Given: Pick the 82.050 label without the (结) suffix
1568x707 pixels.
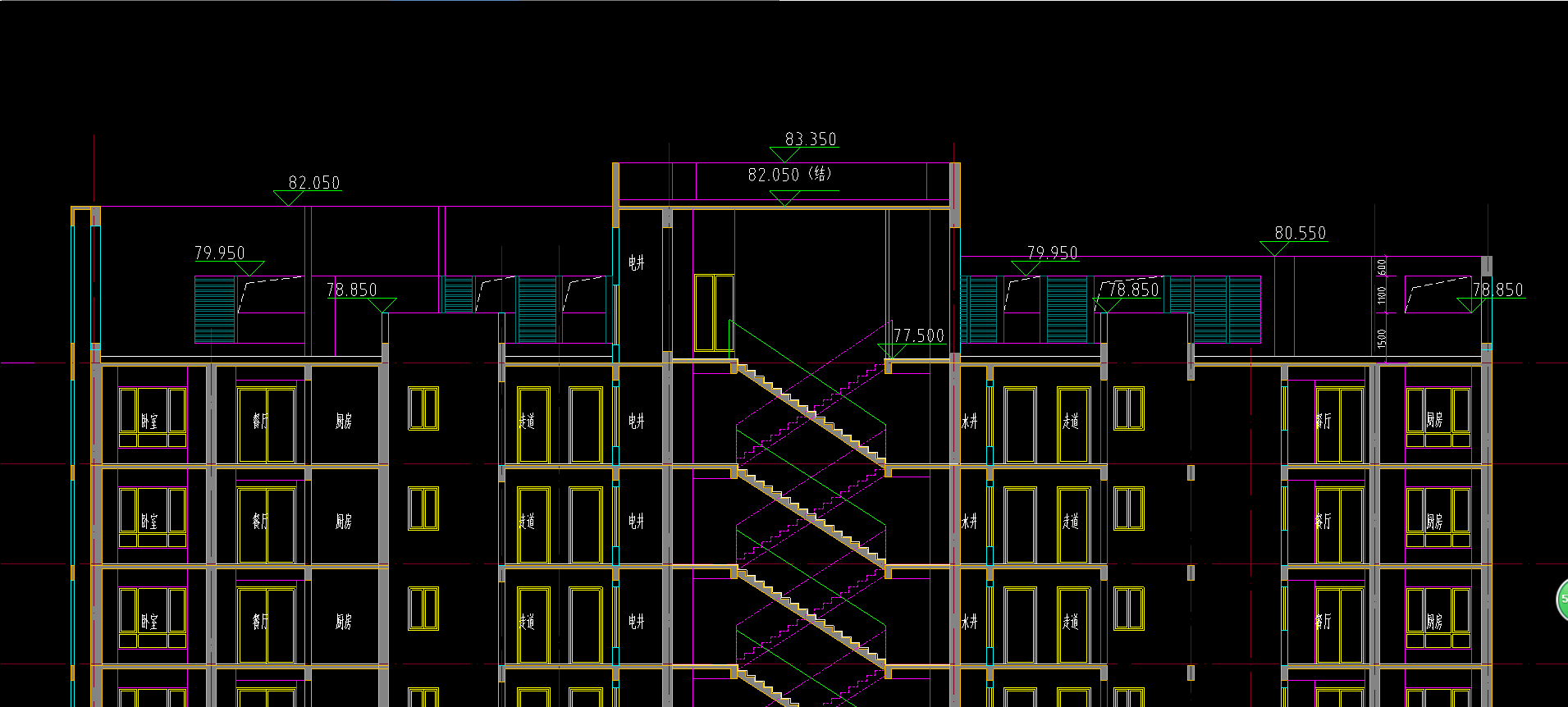Looking at the screenshot, I should click(x=314, y=183).
